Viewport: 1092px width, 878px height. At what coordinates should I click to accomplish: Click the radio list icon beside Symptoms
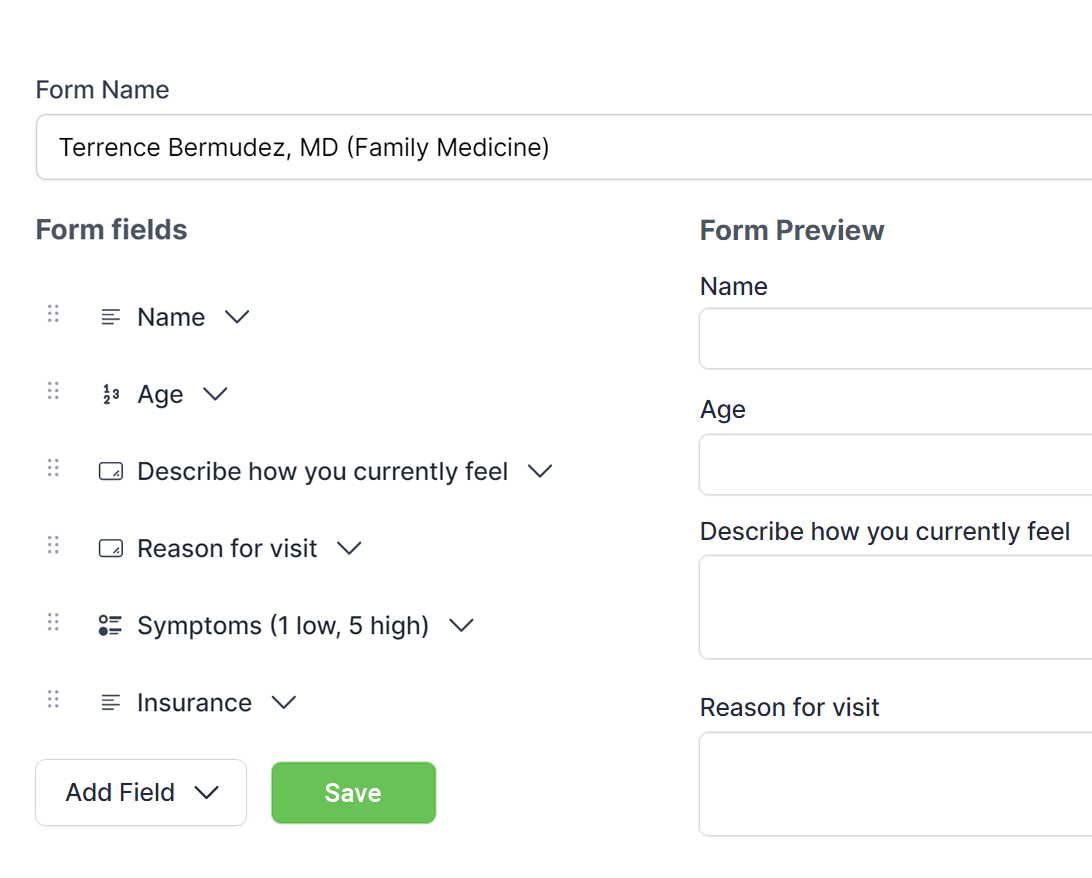pos(111,625)
